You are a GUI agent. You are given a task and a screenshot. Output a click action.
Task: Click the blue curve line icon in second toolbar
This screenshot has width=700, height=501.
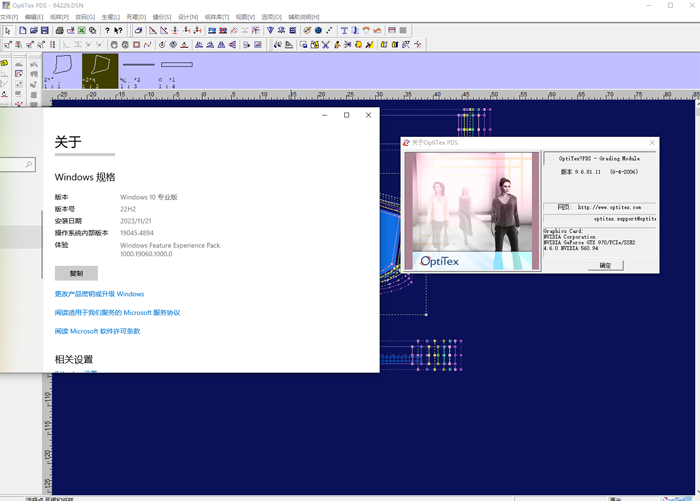click(x=148, y=45)
